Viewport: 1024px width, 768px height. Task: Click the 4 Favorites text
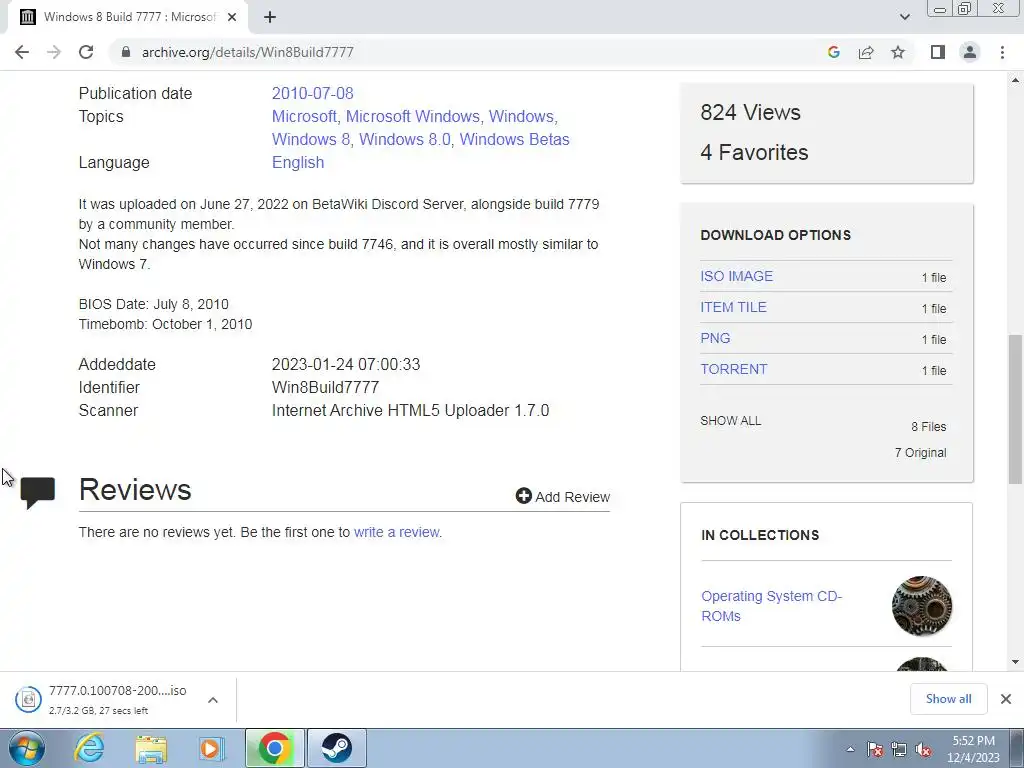pyautogui.click(x=754, y=152)
